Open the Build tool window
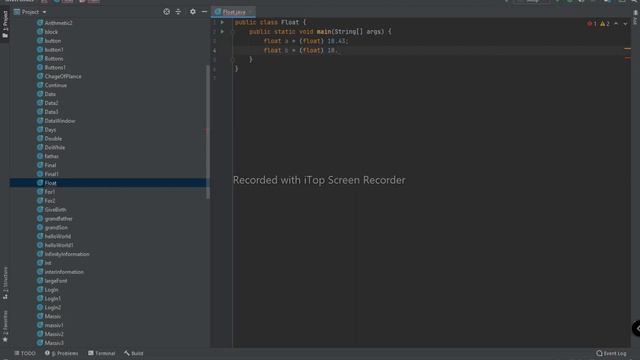 pyautogui.click(x=134, y=353)
